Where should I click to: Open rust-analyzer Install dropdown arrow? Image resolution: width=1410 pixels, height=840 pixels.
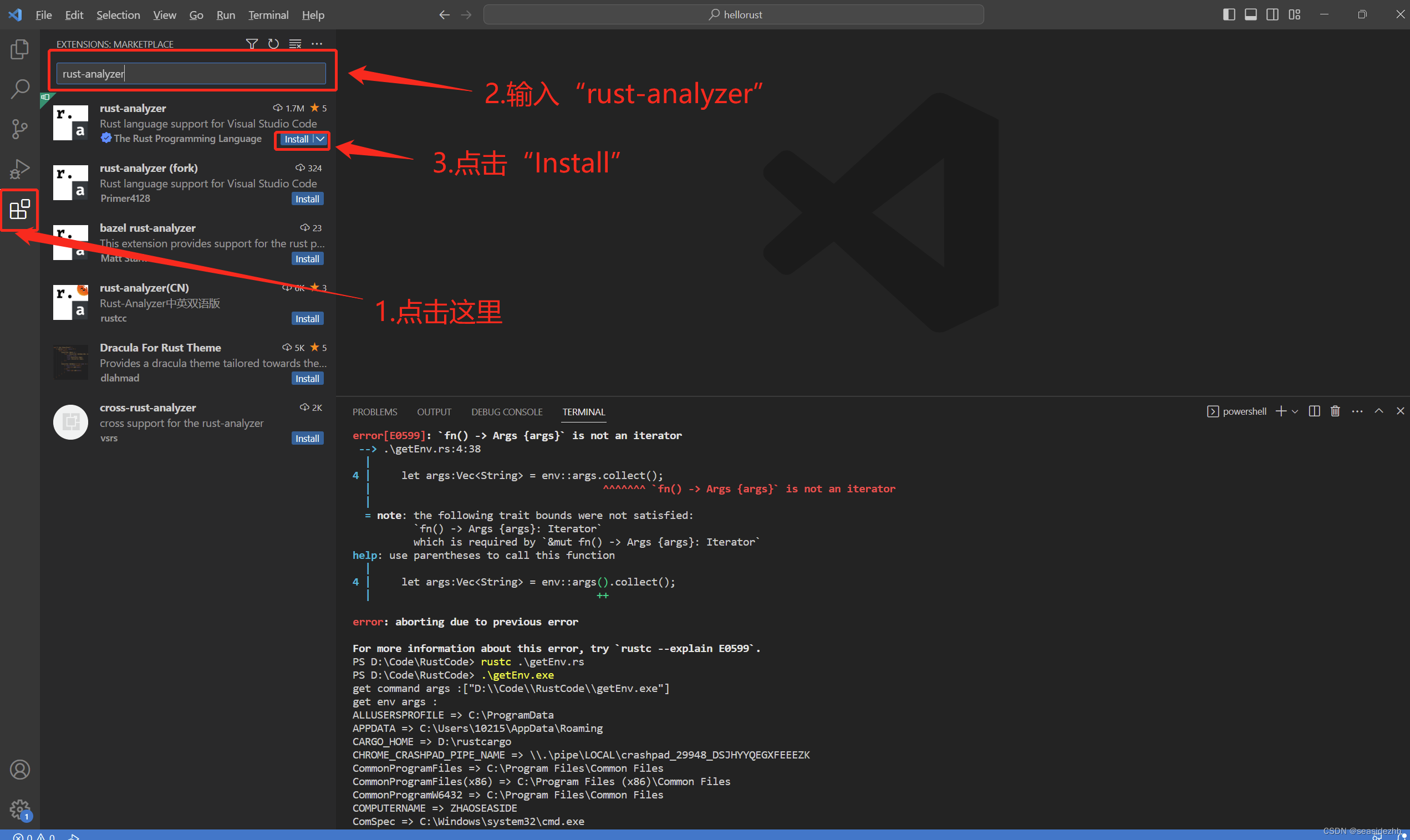[320, 139]
